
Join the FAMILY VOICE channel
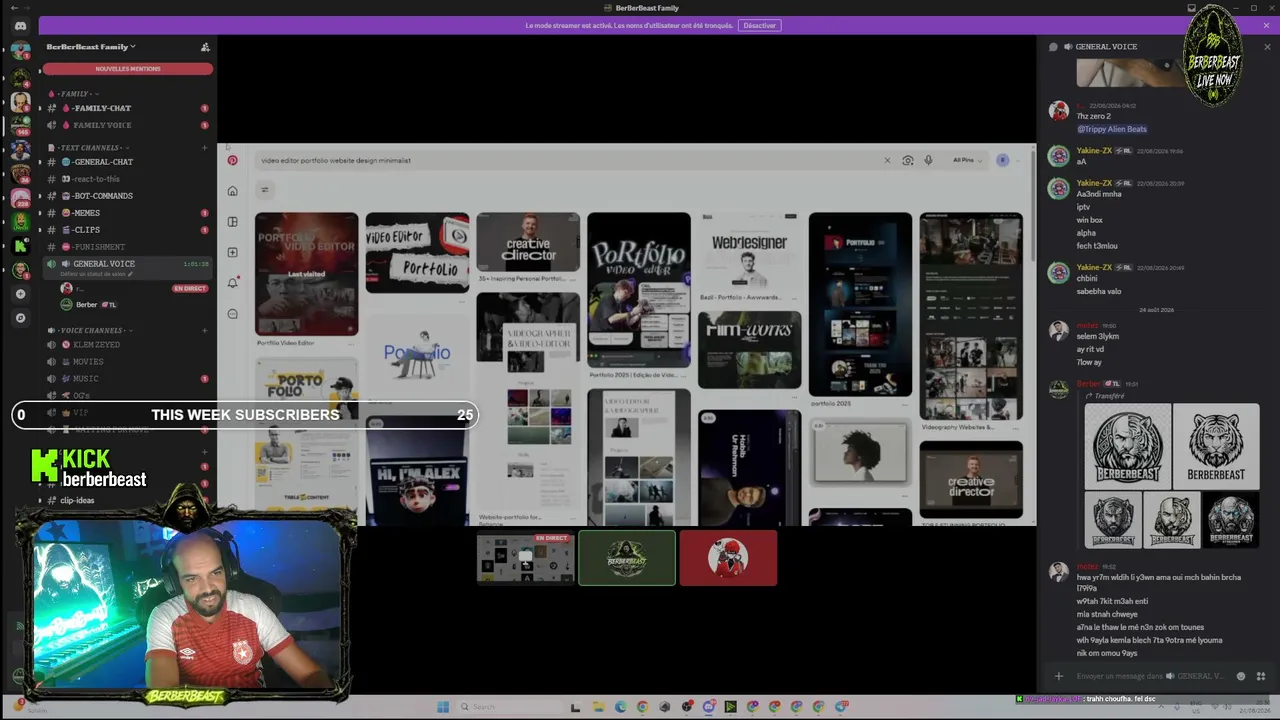126,125
